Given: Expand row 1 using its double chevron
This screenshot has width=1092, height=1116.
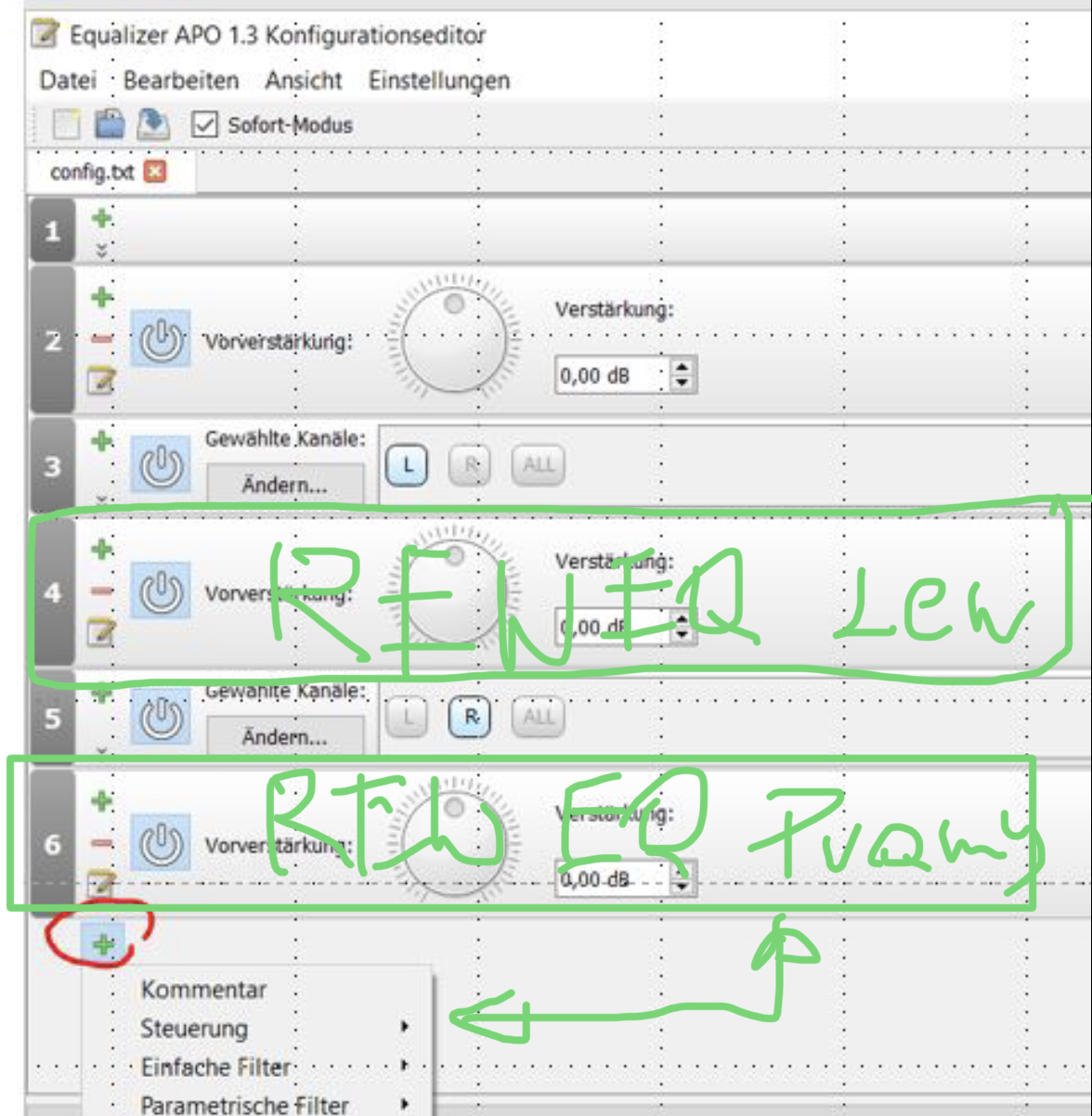Looking at the screenshot, I should pyautogui.click(x=101, y=250).
